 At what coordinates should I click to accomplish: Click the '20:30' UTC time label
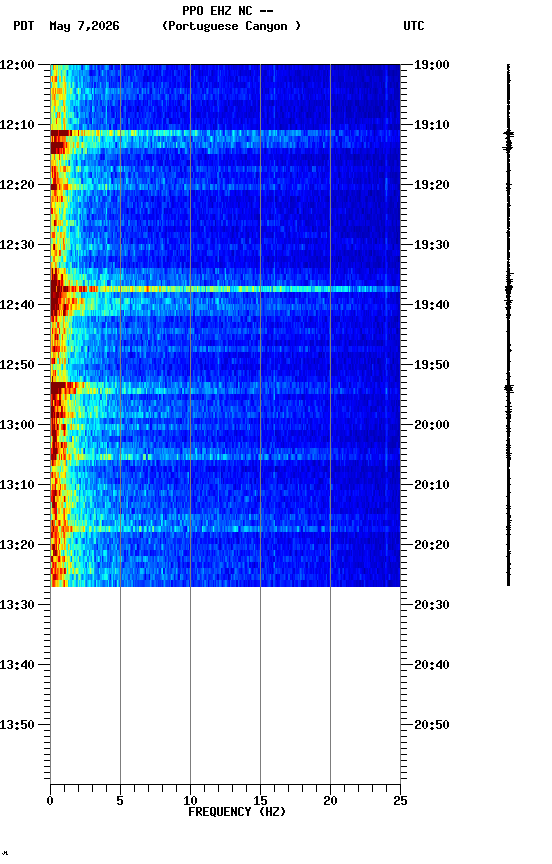pos(432,605)
